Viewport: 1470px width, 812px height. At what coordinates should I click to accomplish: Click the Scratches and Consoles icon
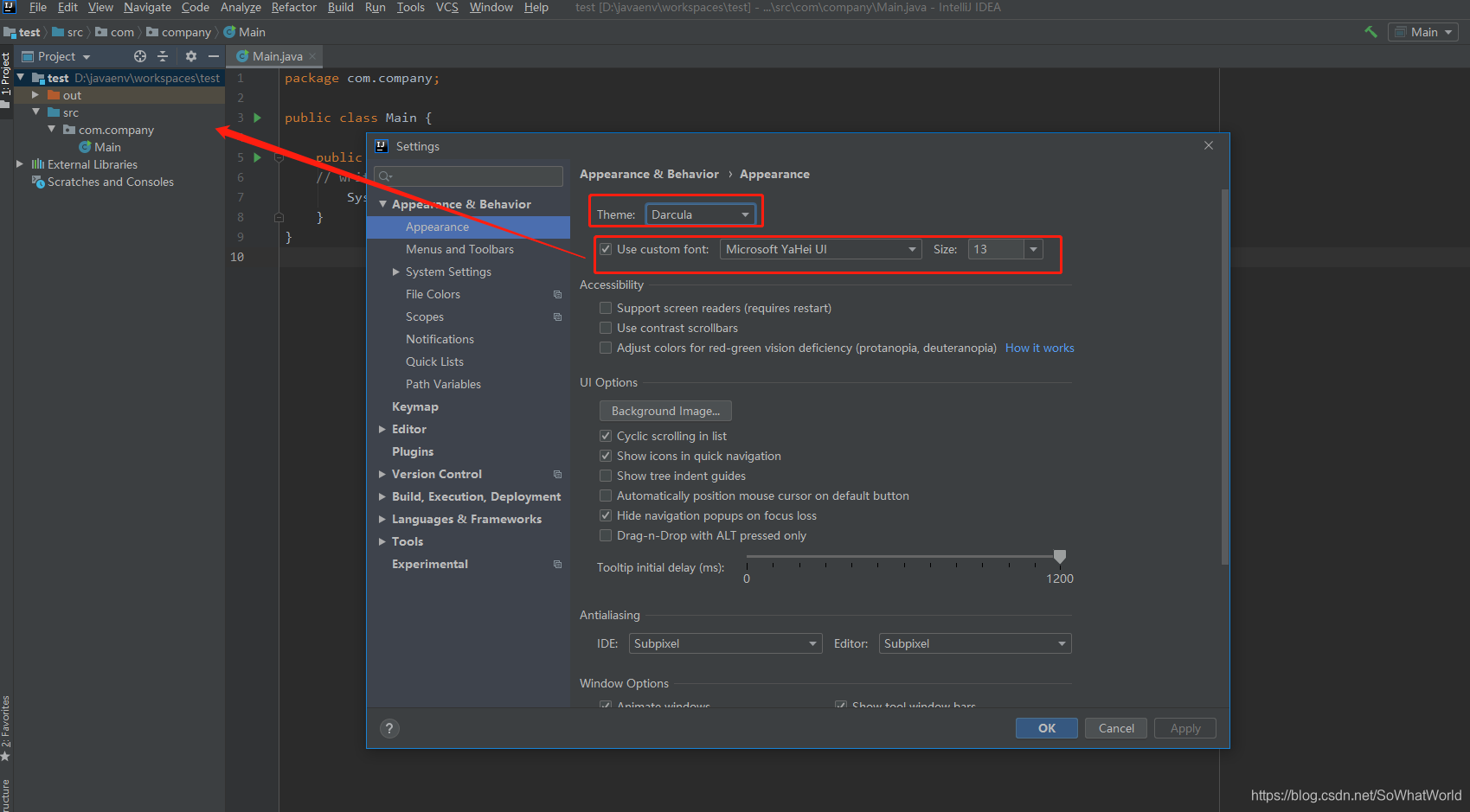coord(38,182)
